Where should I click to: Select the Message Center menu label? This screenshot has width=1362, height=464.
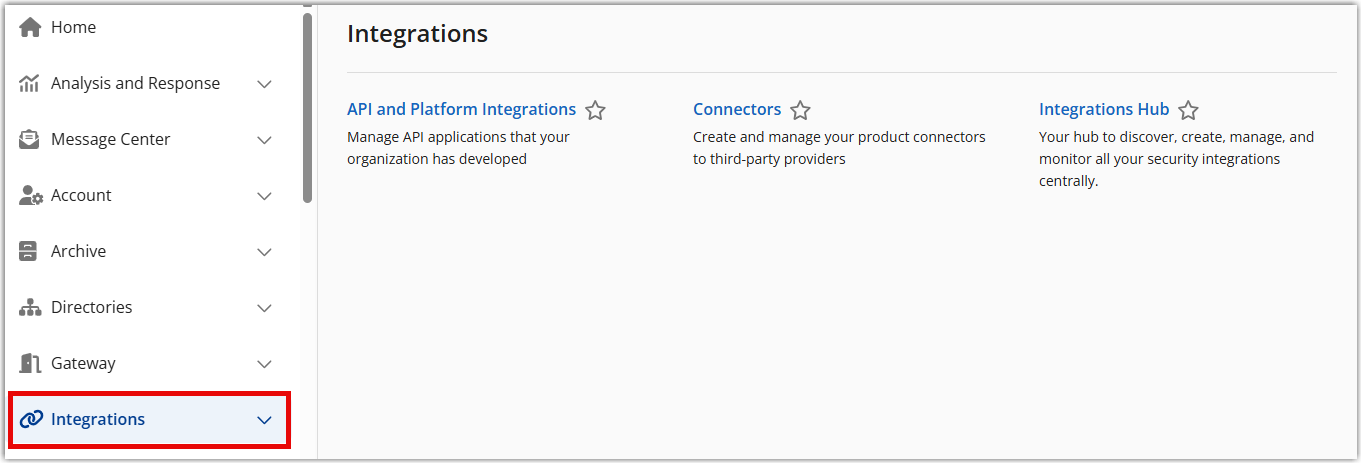click(110, 140)
